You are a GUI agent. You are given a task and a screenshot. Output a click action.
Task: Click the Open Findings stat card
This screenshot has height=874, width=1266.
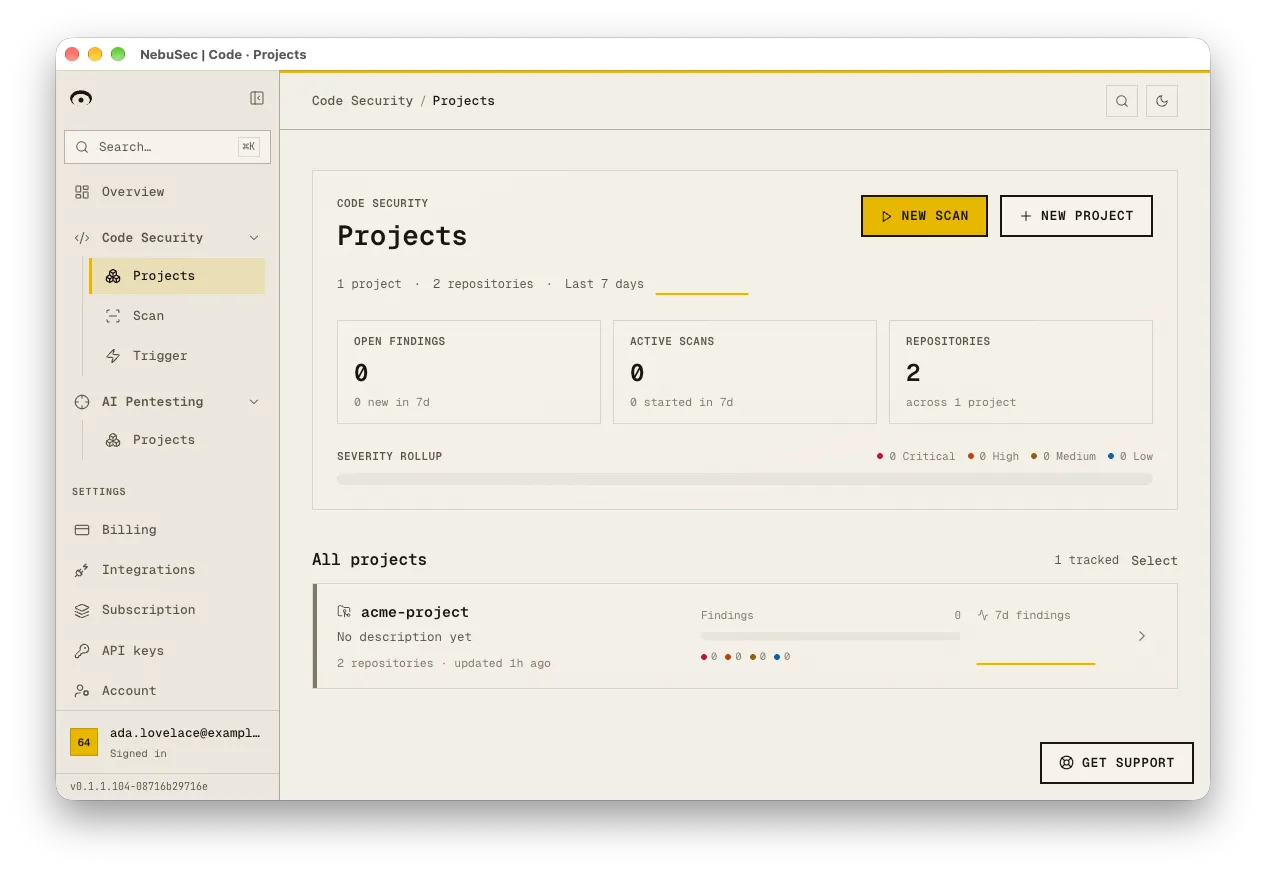[469, 372]
